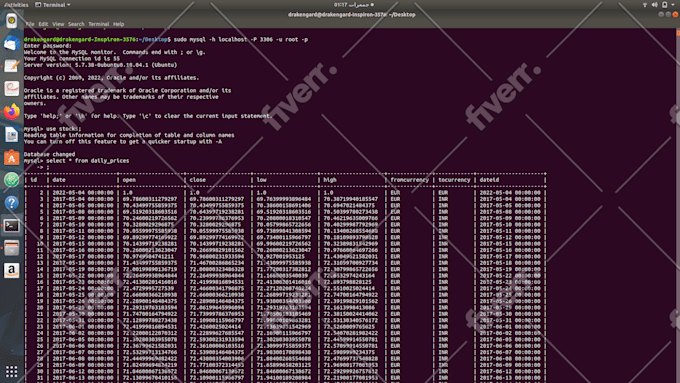Open the Help question-mark dock icon

click(x=12, y=203)
